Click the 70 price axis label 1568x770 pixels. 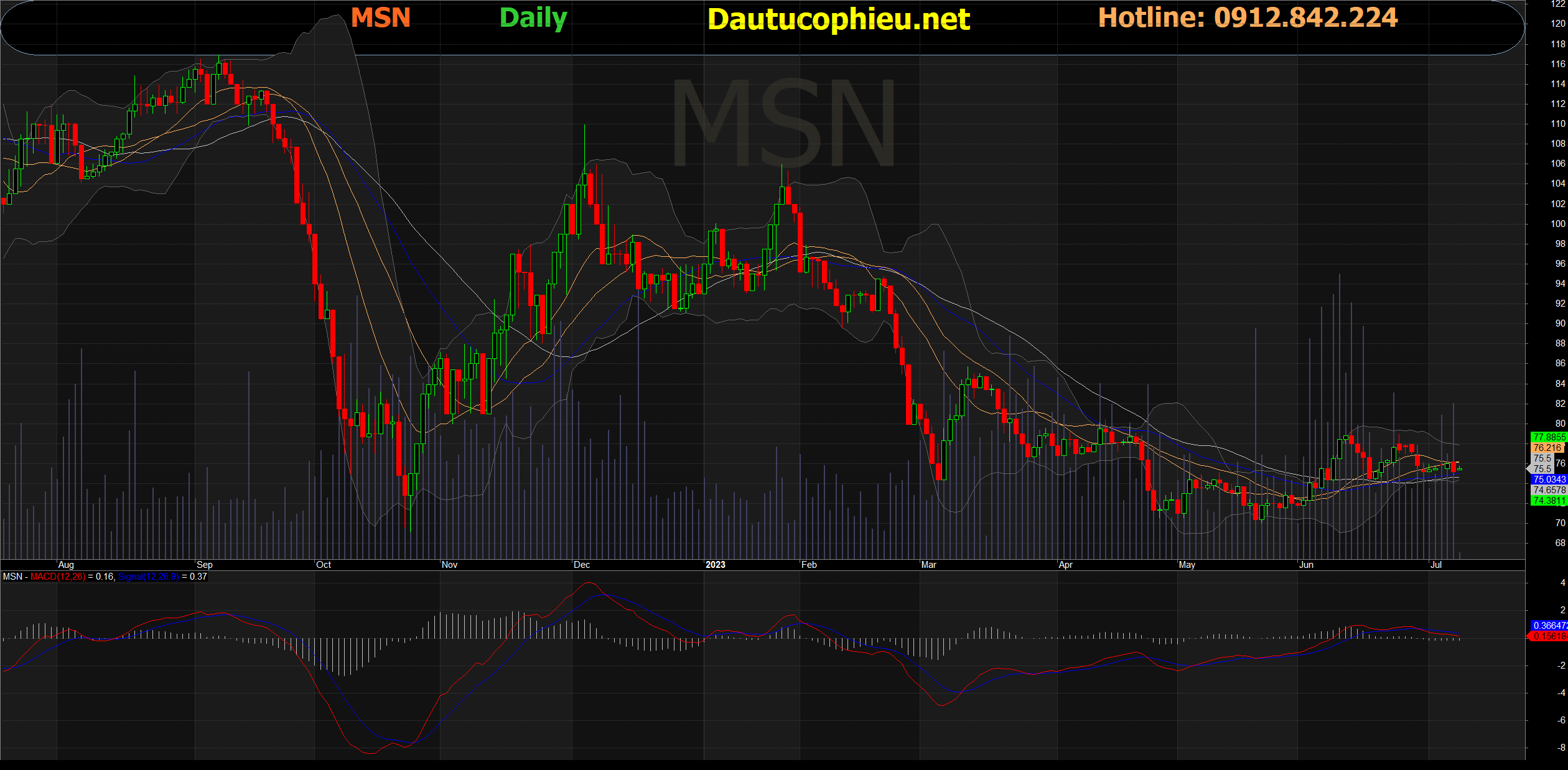coord(1560,523)
